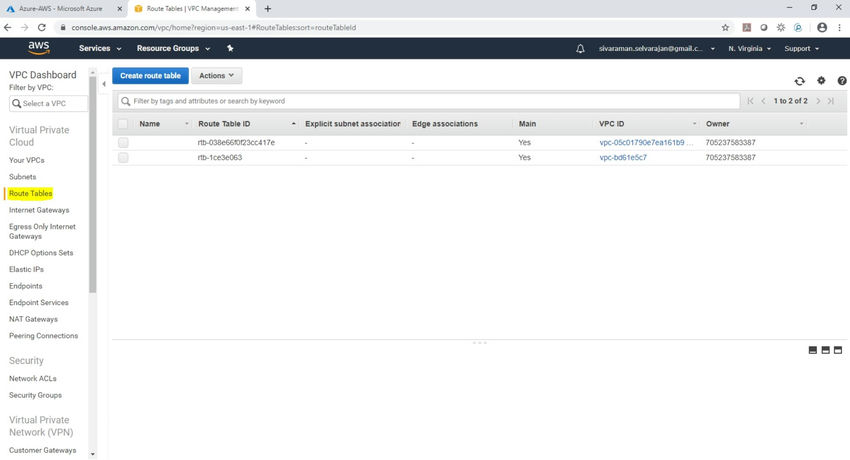Image resolution: width=850 pixels, height=460 pixels.
Task: Click the pin shortcuts star icon
Action: tap(230, 48)
